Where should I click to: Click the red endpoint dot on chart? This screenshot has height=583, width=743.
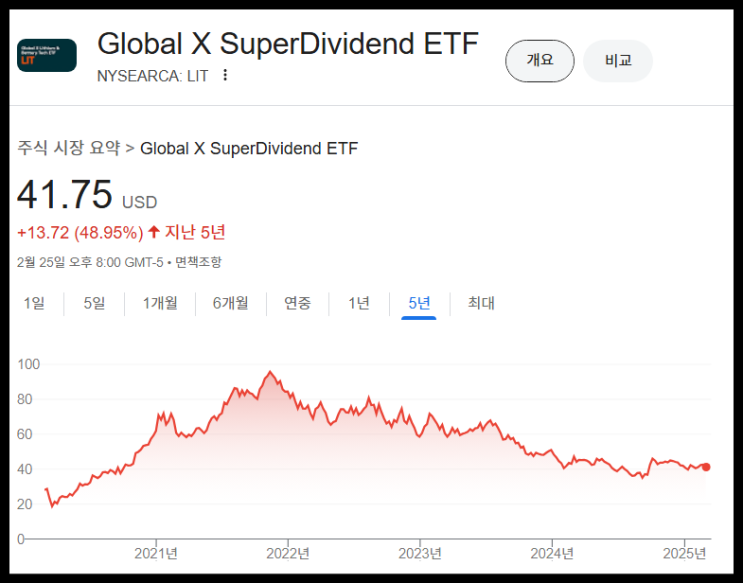point(706,467)
